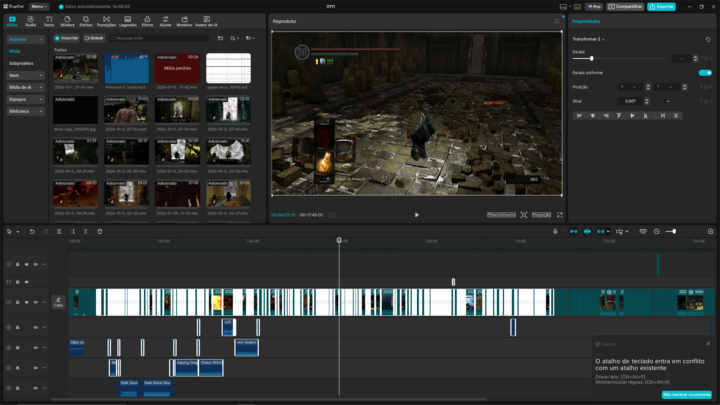Screen dimensions: 720x405
Task: Switch to the Legendas tab
Action: coord(127,20)
